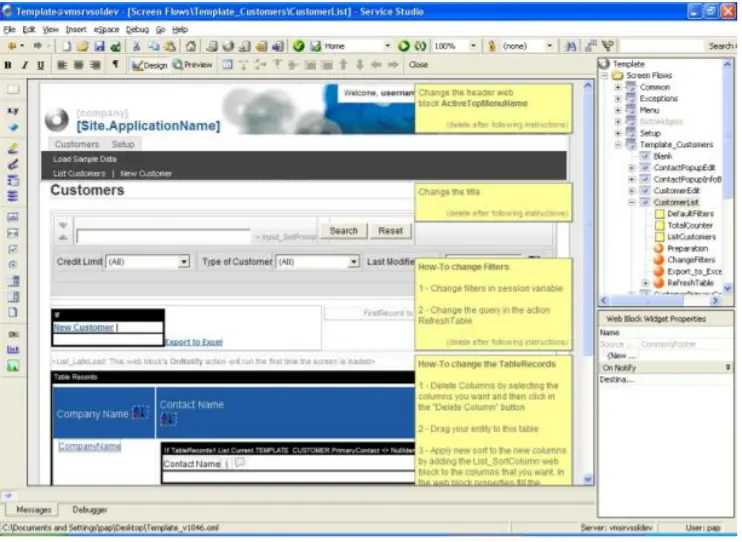Image resolution: width=742 pixels, height=542 pixels.
Task: Select the expression x.y widget in toolbox
Action: [13, 111]
